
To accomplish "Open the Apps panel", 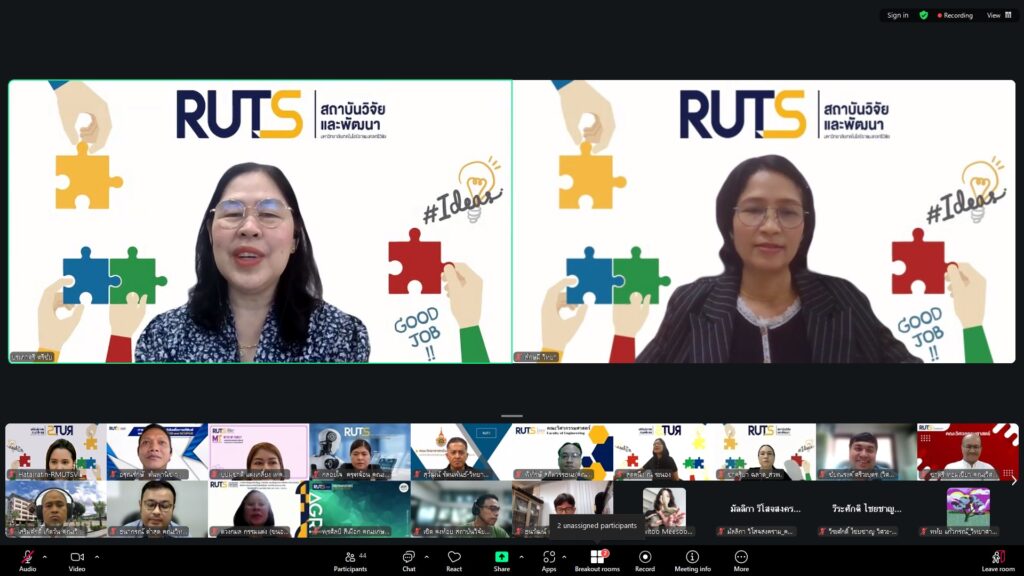I will [549, 560].
